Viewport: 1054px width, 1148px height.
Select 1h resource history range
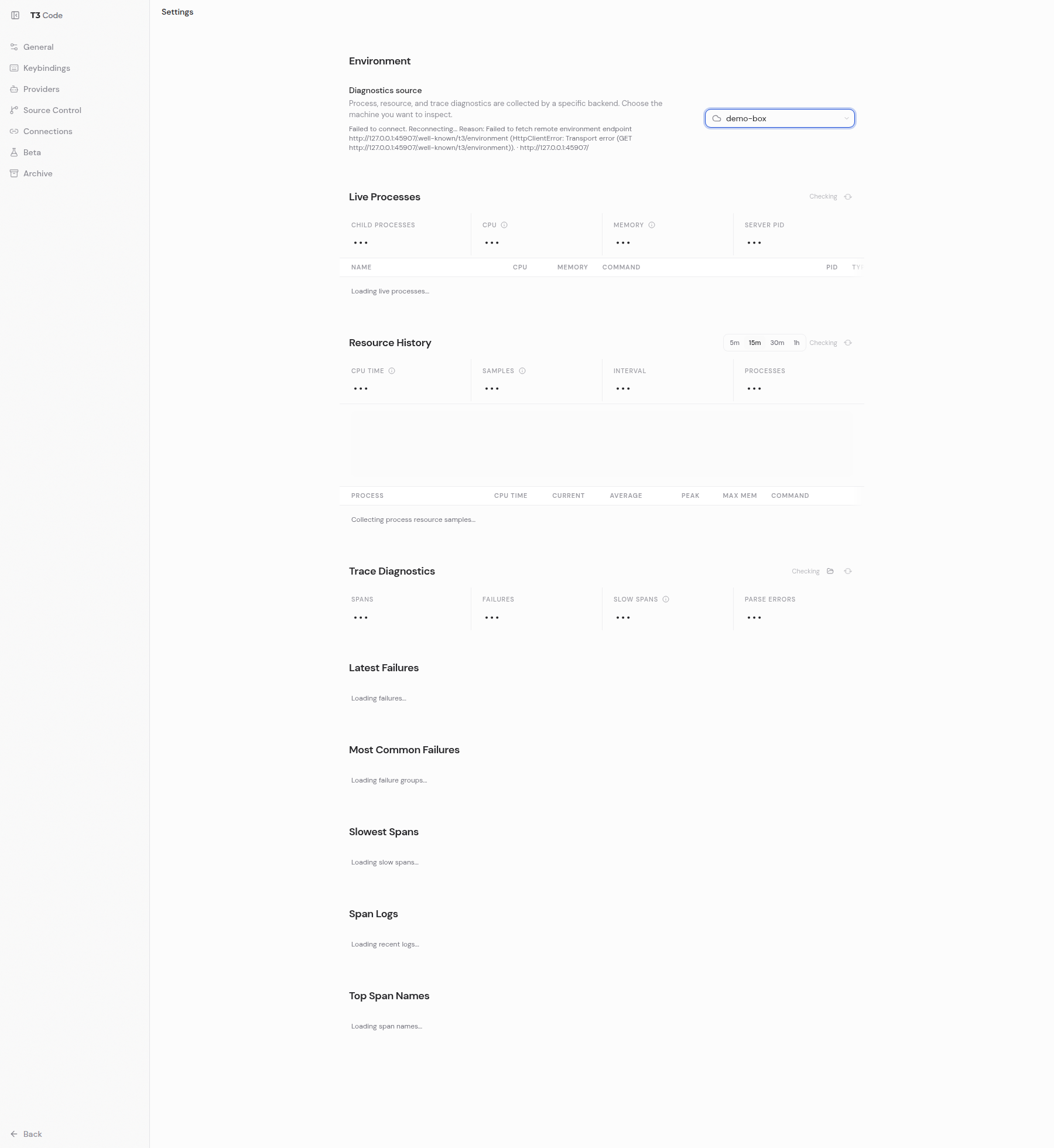796,343
